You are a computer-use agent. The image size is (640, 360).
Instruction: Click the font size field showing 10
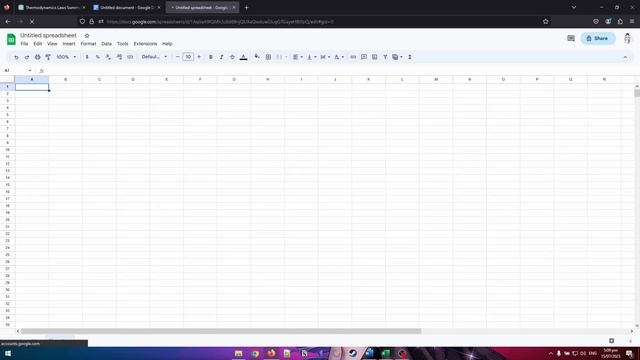(x=188, y=57)
